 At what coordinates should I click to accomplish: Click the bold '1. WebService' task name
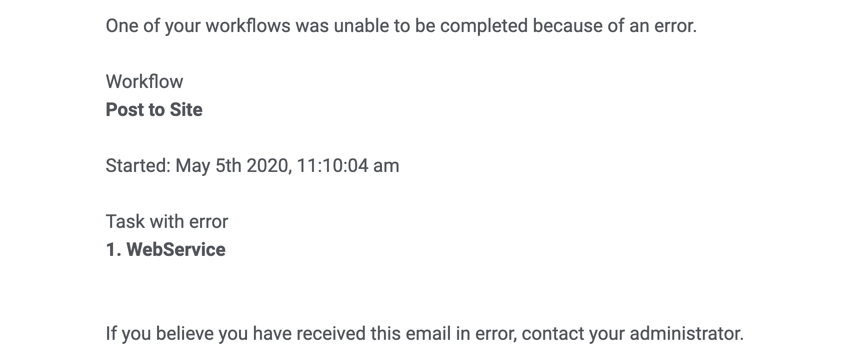[x=165, y=250]
